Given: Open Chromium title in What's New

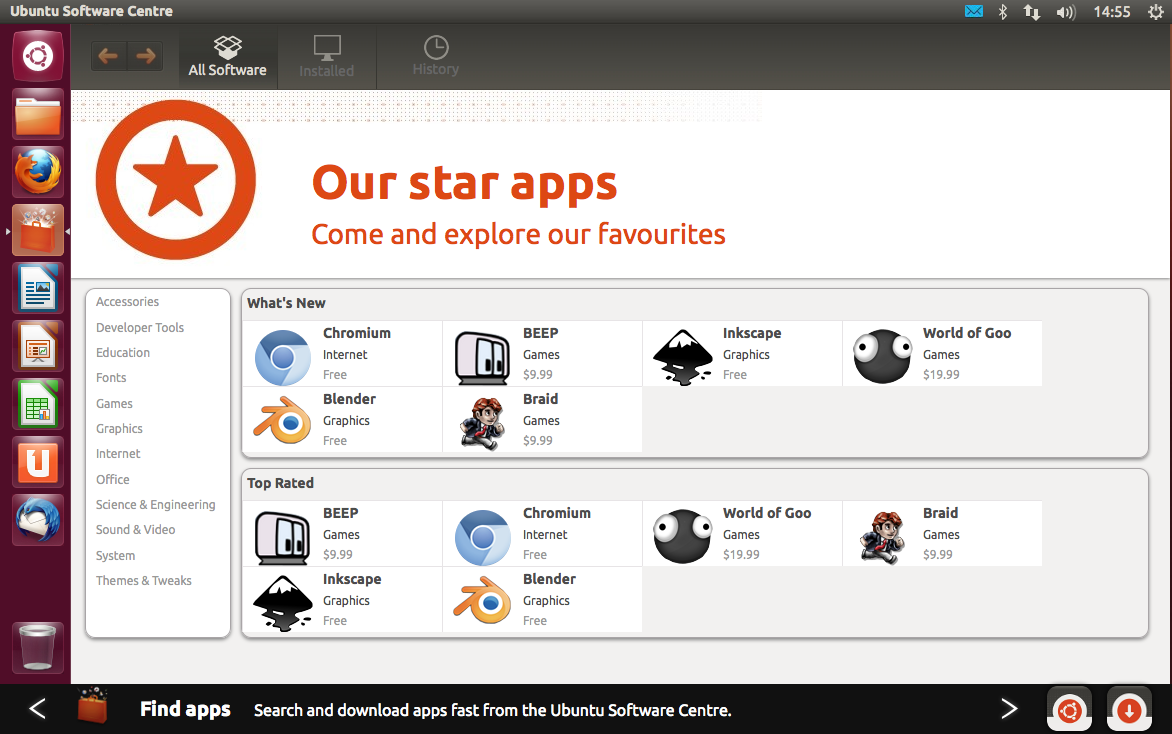Looking at the screenshot, I should [x=357, y=333].
